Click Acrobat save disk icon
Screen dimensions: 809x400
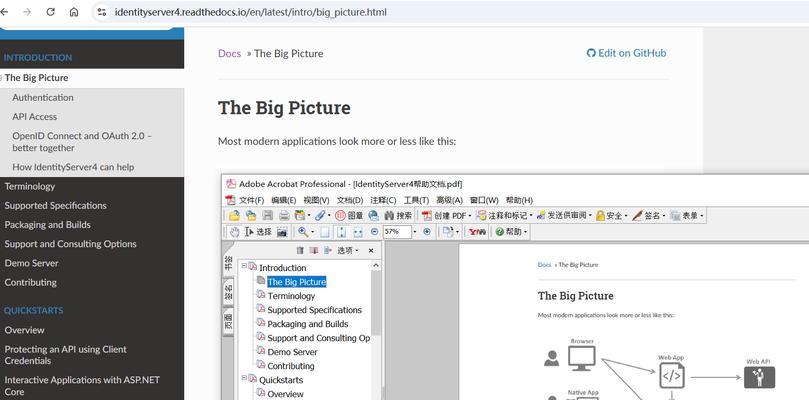tap(268, 215)
